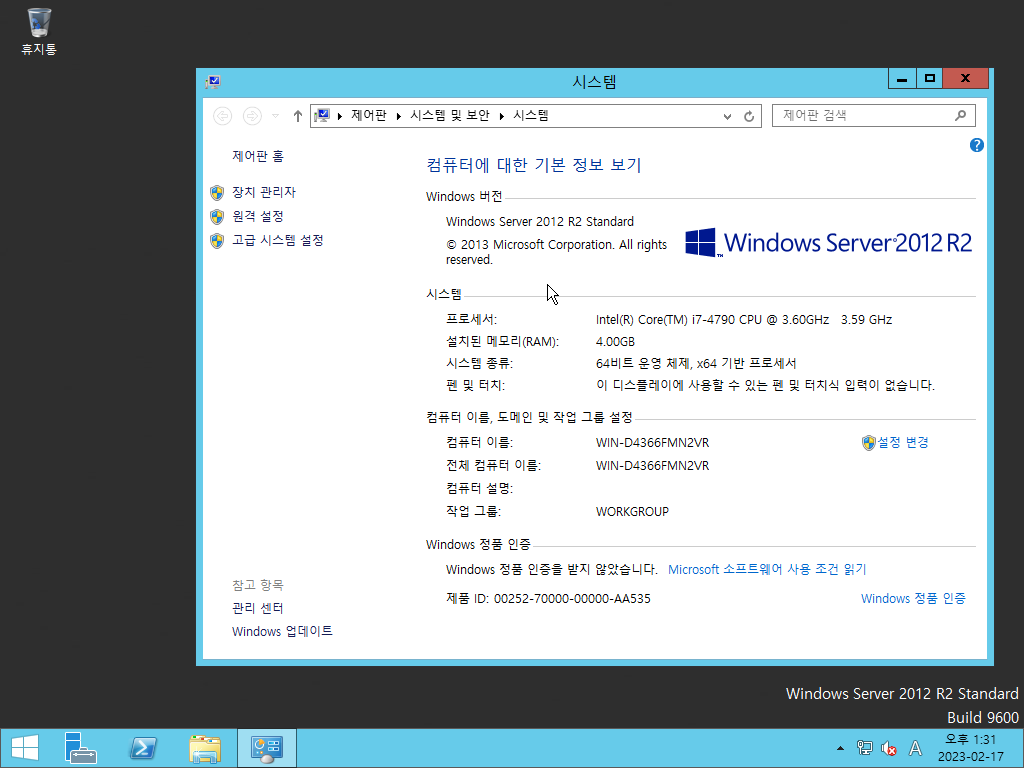Open Windows 업데이트 link
The height and width of the screenshot is (768, 1024).
(x=282, y=631)
